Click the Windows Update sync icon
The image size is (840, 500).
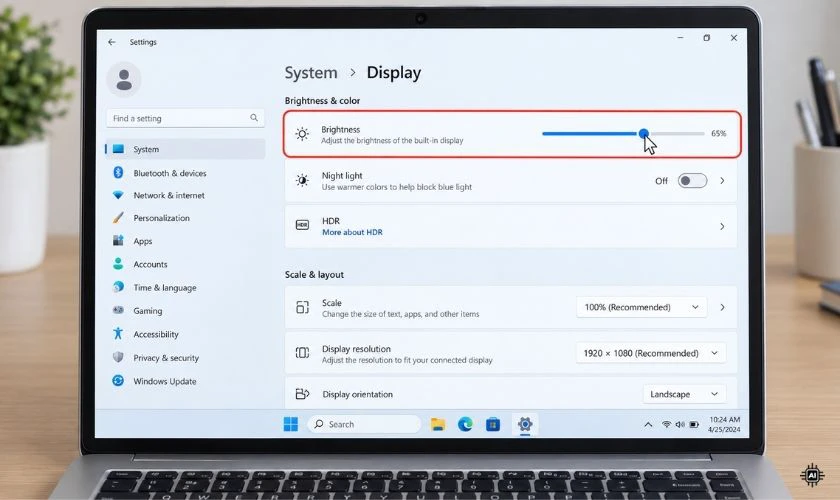point(118,380)
